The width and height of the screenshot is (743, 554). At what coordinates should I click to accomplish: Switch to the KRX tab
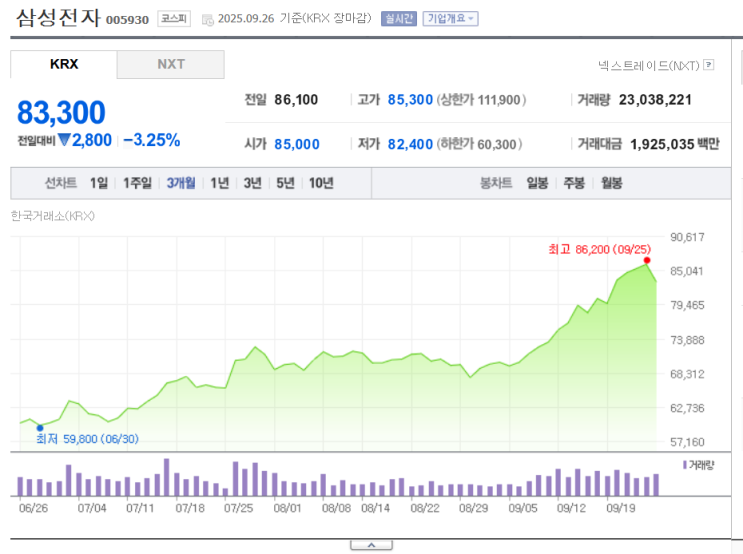(x=63, y=64)
